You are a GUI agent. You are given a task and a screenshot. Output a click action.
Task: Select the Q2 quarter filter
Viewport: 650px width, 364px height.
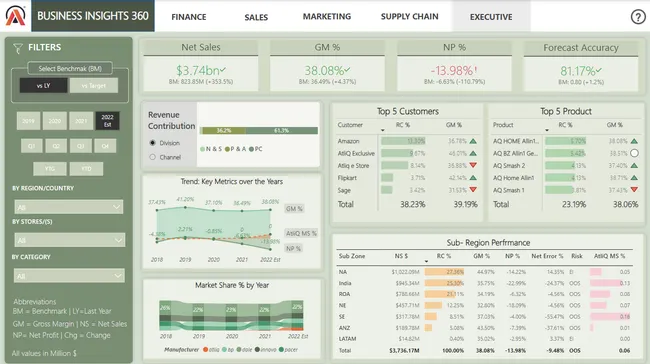click(56, 146)
